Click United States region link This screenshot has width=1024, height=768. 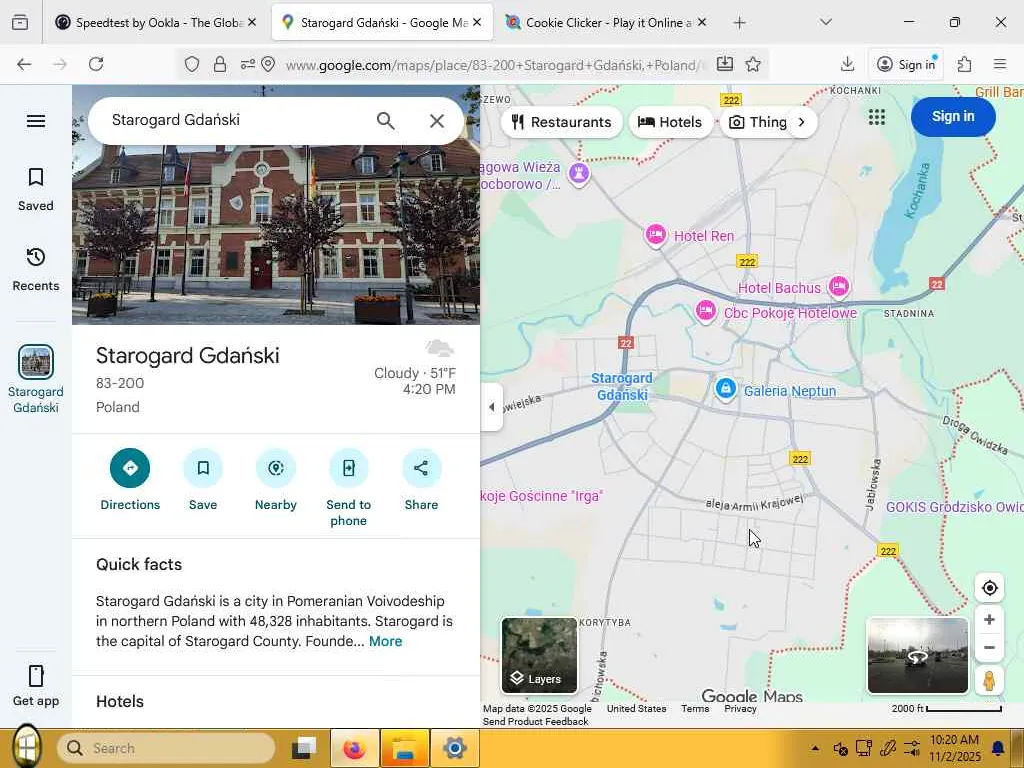click(637, 709)
